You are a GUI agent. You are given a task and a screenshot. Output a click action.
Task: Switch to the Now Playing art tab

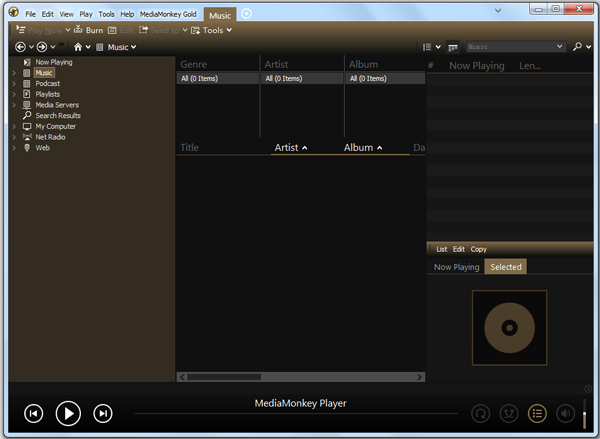pyautogui.click(x=456, y=267)
